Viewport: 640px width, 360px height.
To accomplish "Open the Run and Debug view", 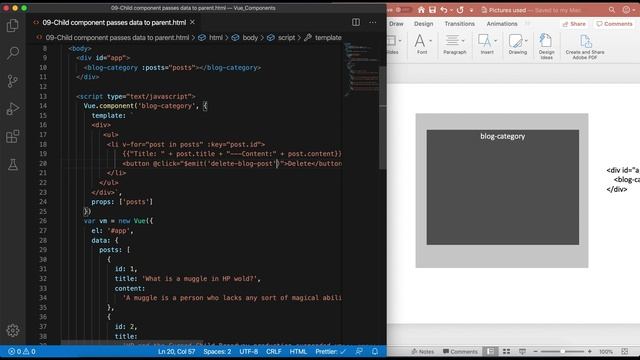I will pyautogui.click(x=13, y=109).
